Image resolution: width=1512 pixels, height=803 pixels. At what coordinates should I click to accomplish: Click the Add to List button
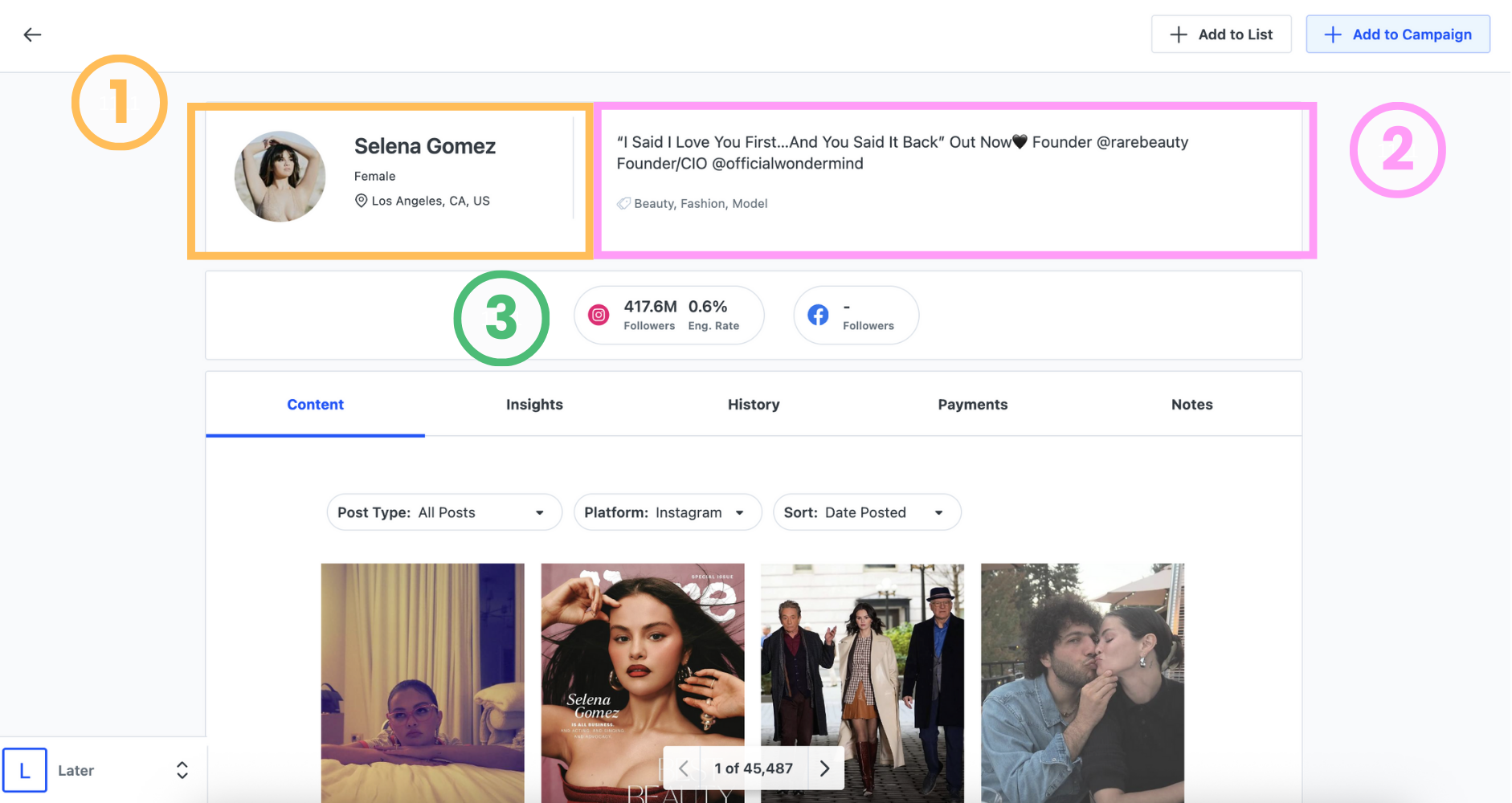1221,35
